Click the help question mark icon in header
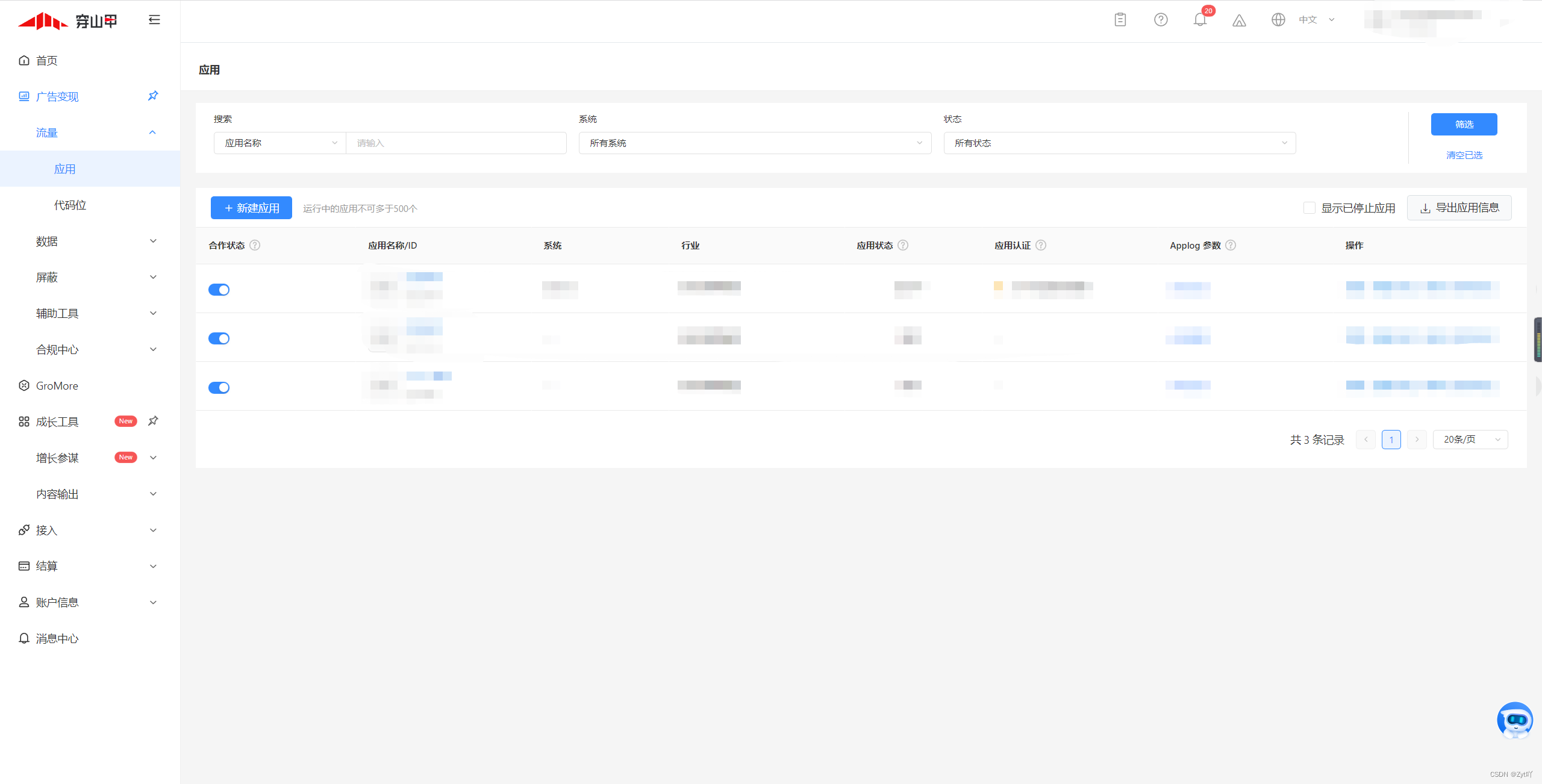This screenshot has width=1542, height=784. pos(1161,20)
